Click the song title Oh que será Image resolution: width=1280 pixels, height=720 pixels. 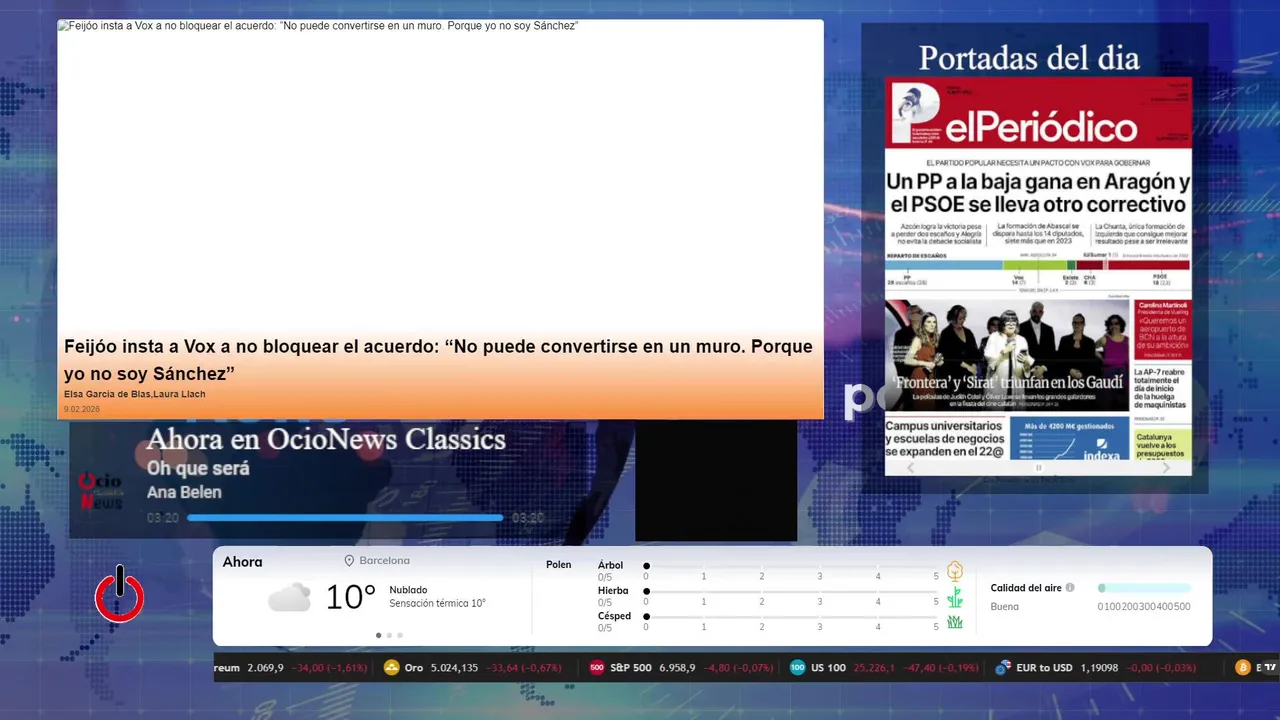pyautogui.click(x=198, y=468)
